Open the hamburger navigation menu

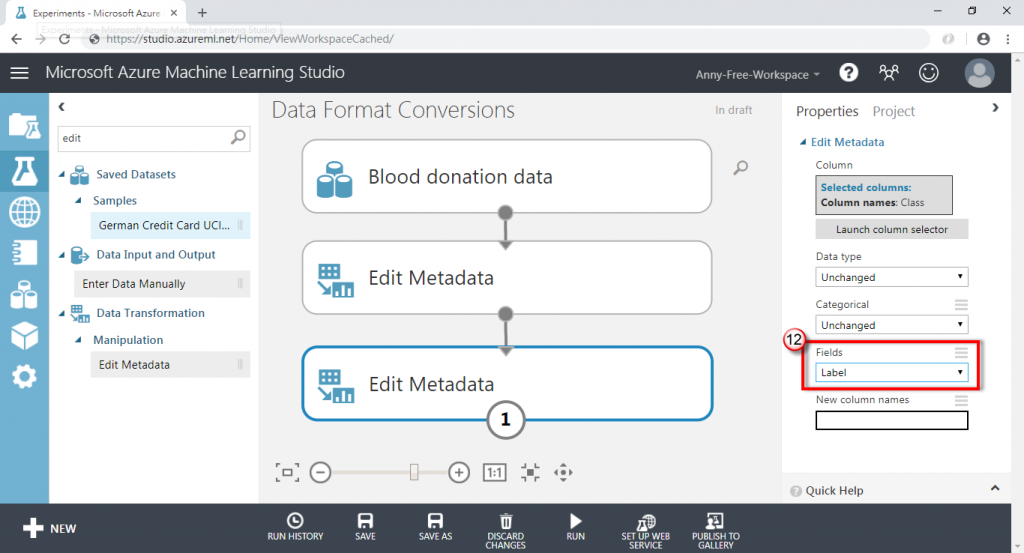[20, 72]
